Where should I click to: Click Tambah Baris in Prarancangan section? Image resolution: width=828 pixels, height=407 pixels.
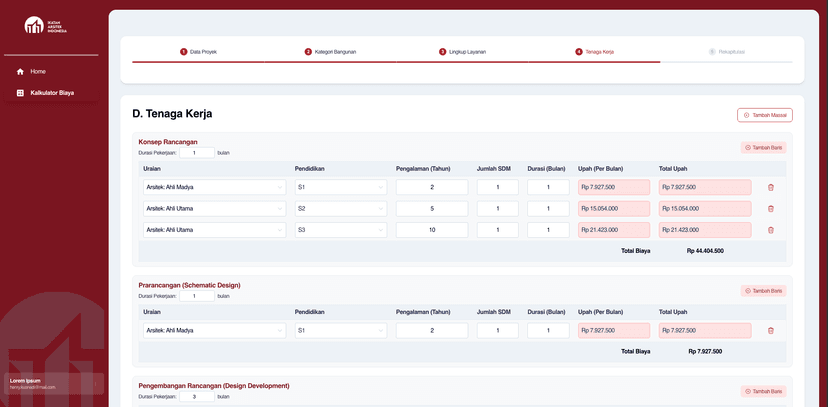[x=763, y=291]
